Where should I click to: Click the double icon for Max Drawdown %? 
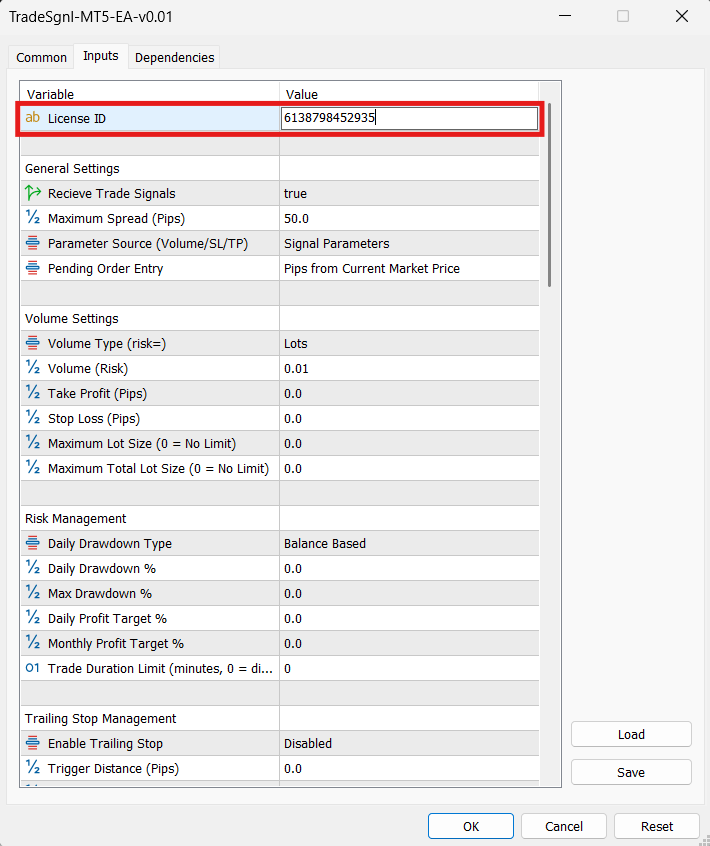click(x=33, y=592)
